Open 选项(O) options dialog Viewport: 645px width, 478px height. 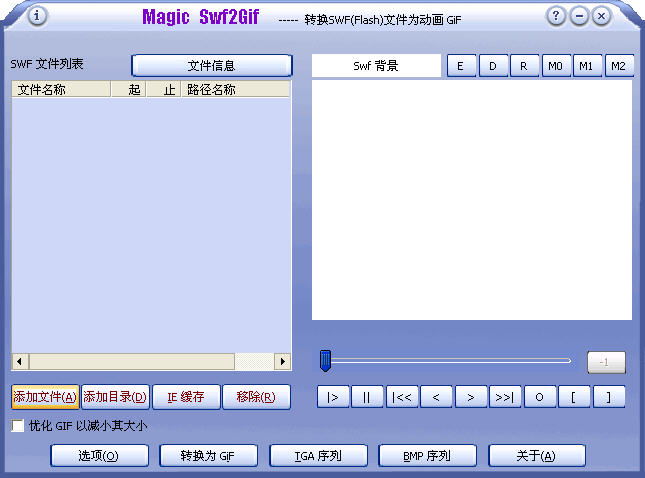[99, 456]
